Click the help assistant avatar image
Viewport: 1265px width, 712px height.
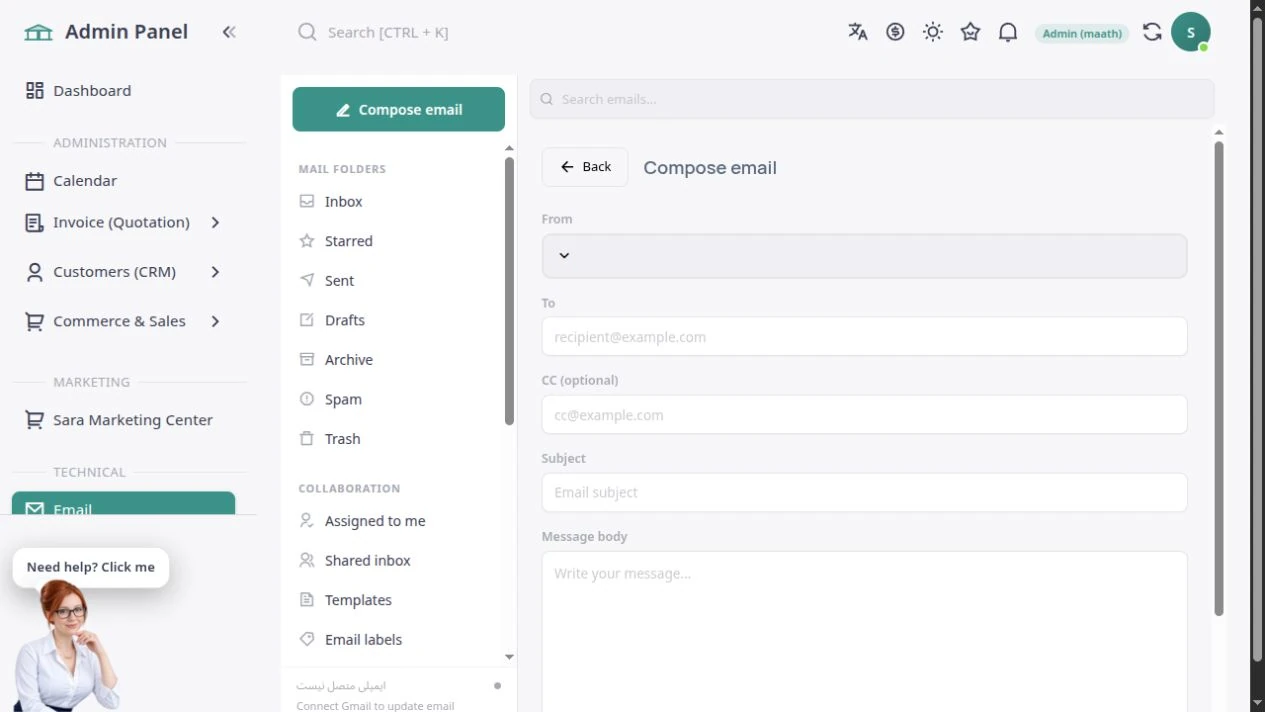(x=67, y=646)
